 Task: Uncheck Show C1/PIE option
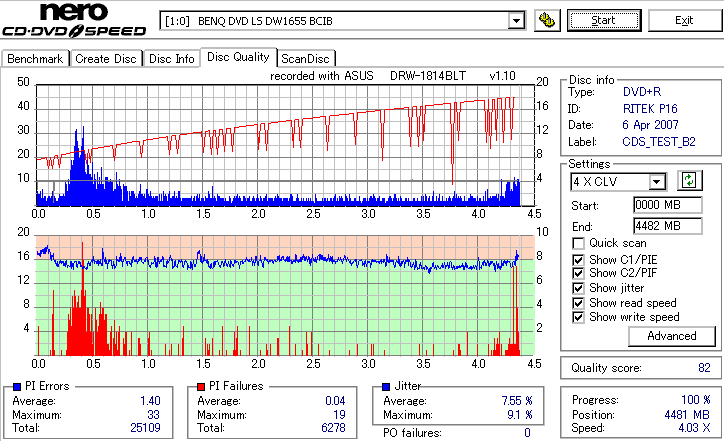578,260
